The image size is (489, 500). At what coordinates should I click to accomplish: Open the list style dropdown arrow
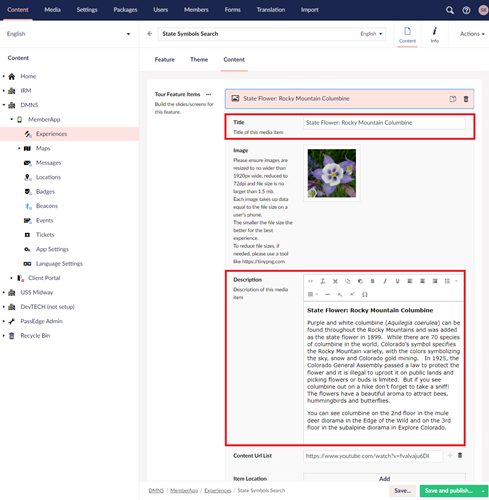456,281
